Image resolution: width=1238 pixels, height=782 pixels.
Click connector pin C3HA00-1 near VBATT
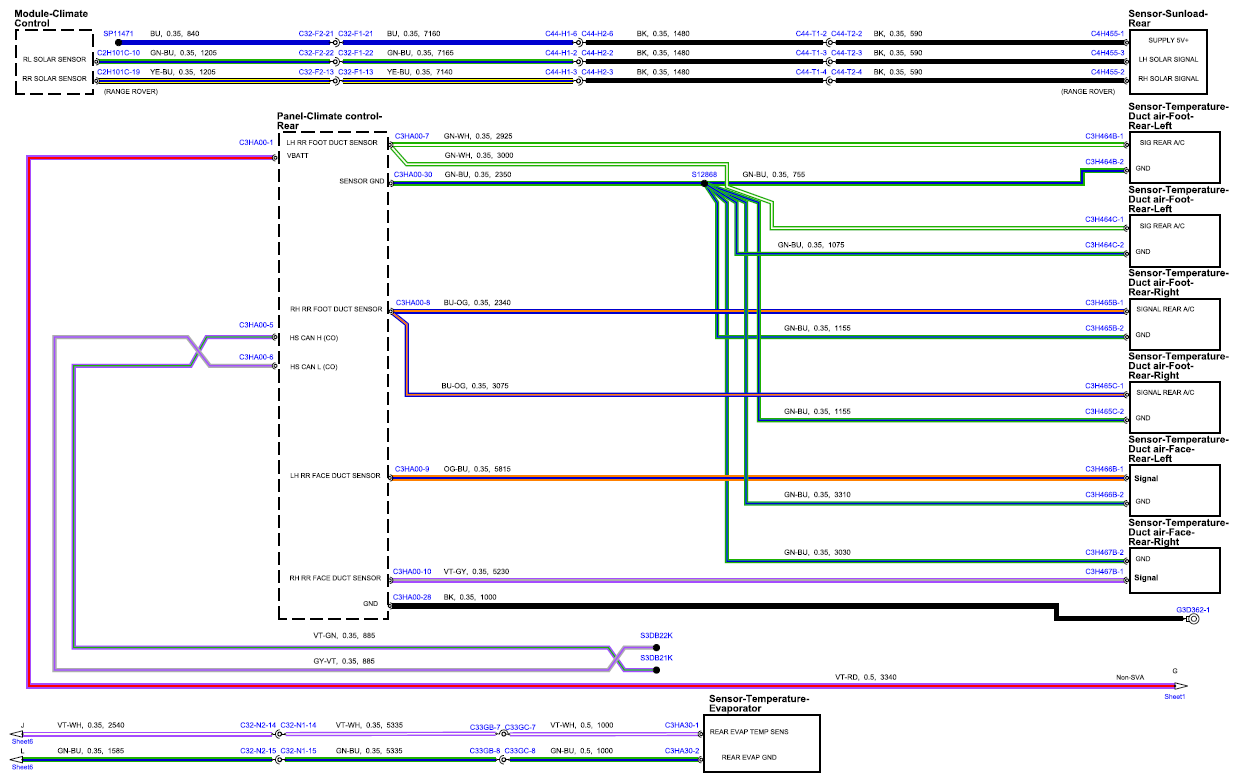[256, 143]
